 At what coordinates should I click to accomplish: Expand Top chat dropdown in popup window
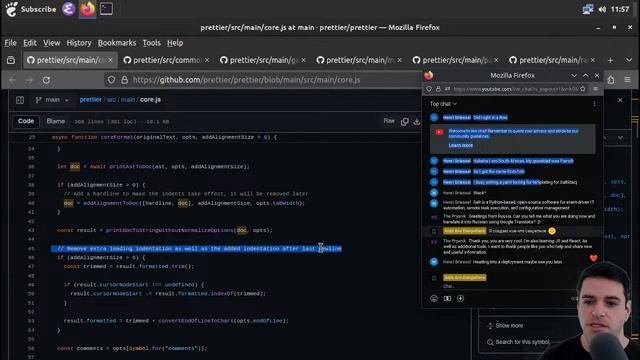point(443,104)
